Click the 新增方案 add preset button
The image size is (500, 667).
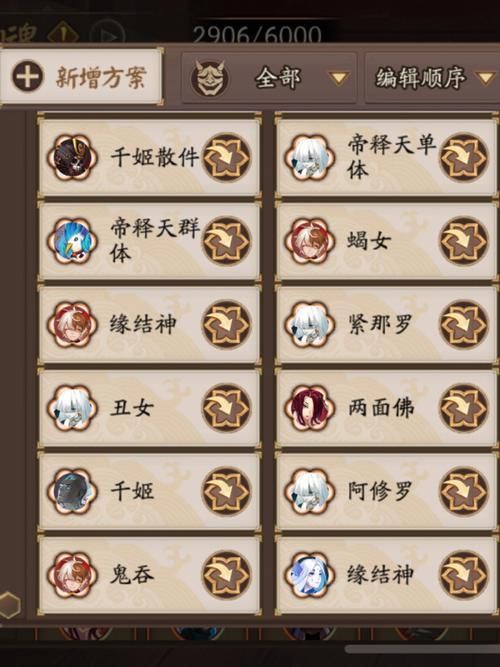point(80,77)
